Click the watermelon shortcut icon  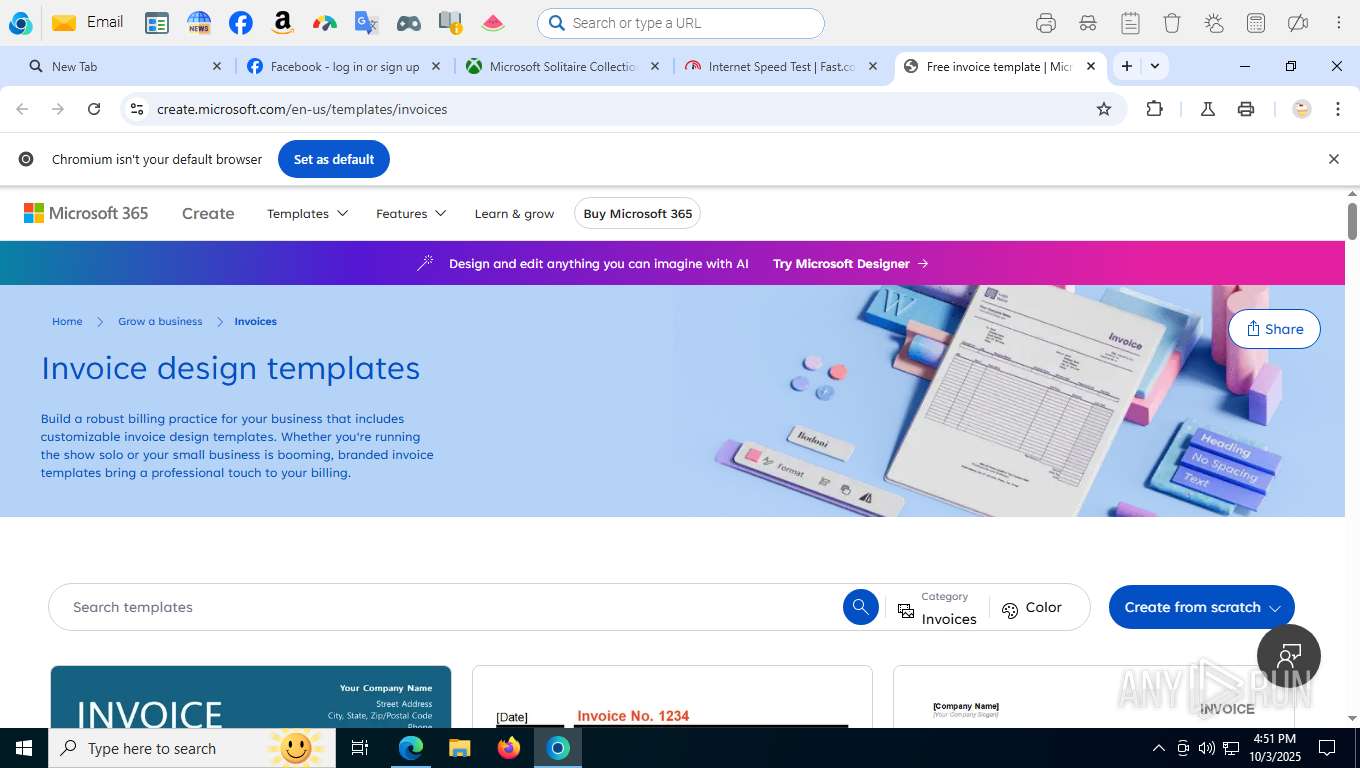[x=493, y=23]
